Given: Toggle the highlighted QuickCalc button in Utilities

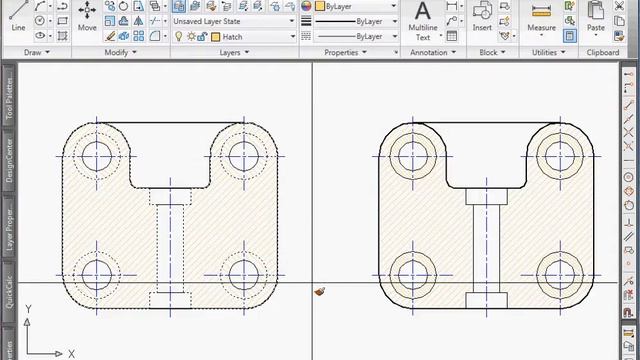Looking at the screenshot, I should pyautogui.click(x=570, y=36).
